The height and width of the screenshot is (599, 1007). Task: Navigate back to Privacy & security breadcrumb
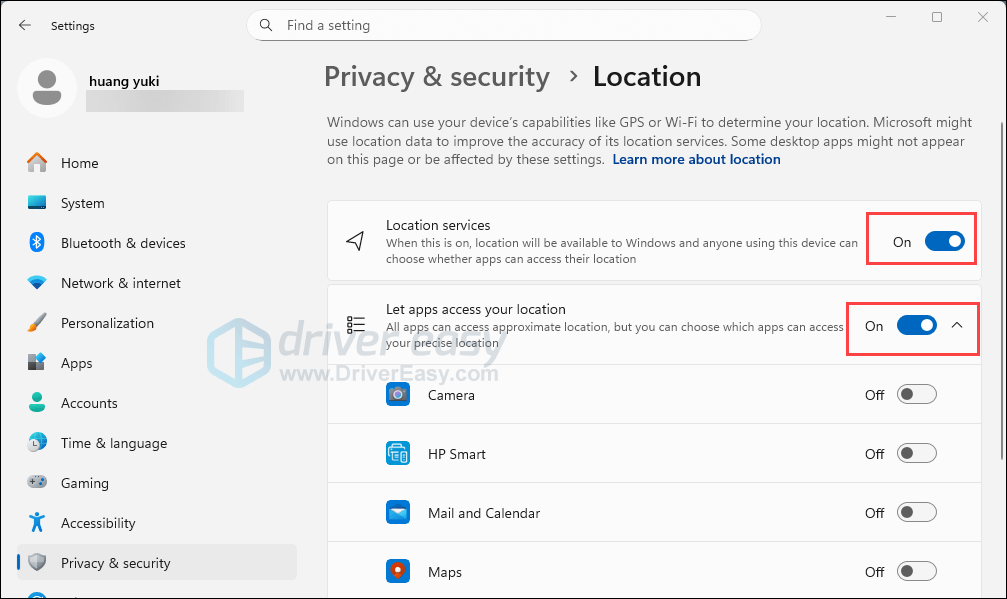click(x=437, y=77)
